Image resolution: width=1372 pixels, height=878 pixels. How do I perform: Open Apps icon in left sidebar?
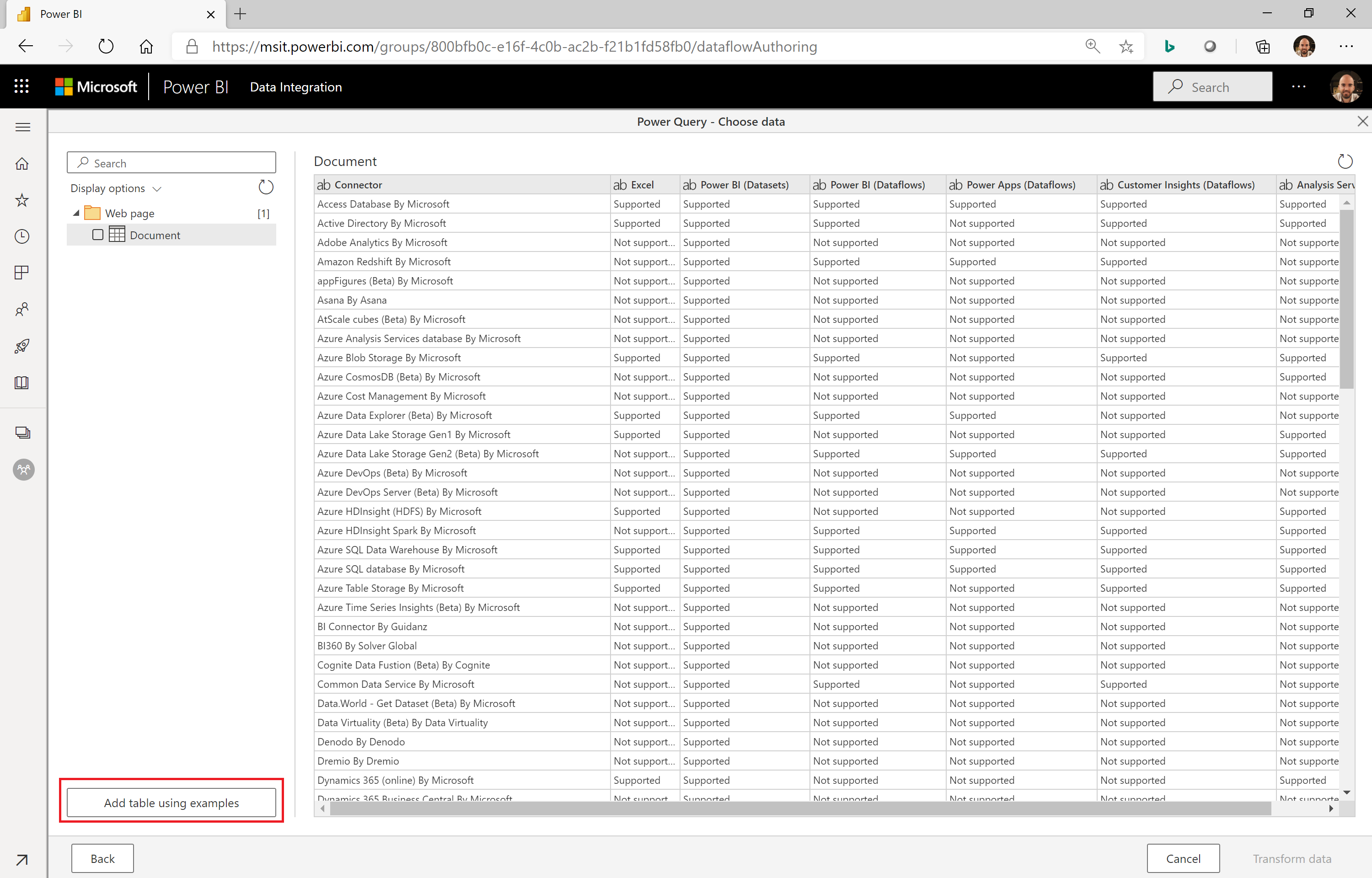22,273
